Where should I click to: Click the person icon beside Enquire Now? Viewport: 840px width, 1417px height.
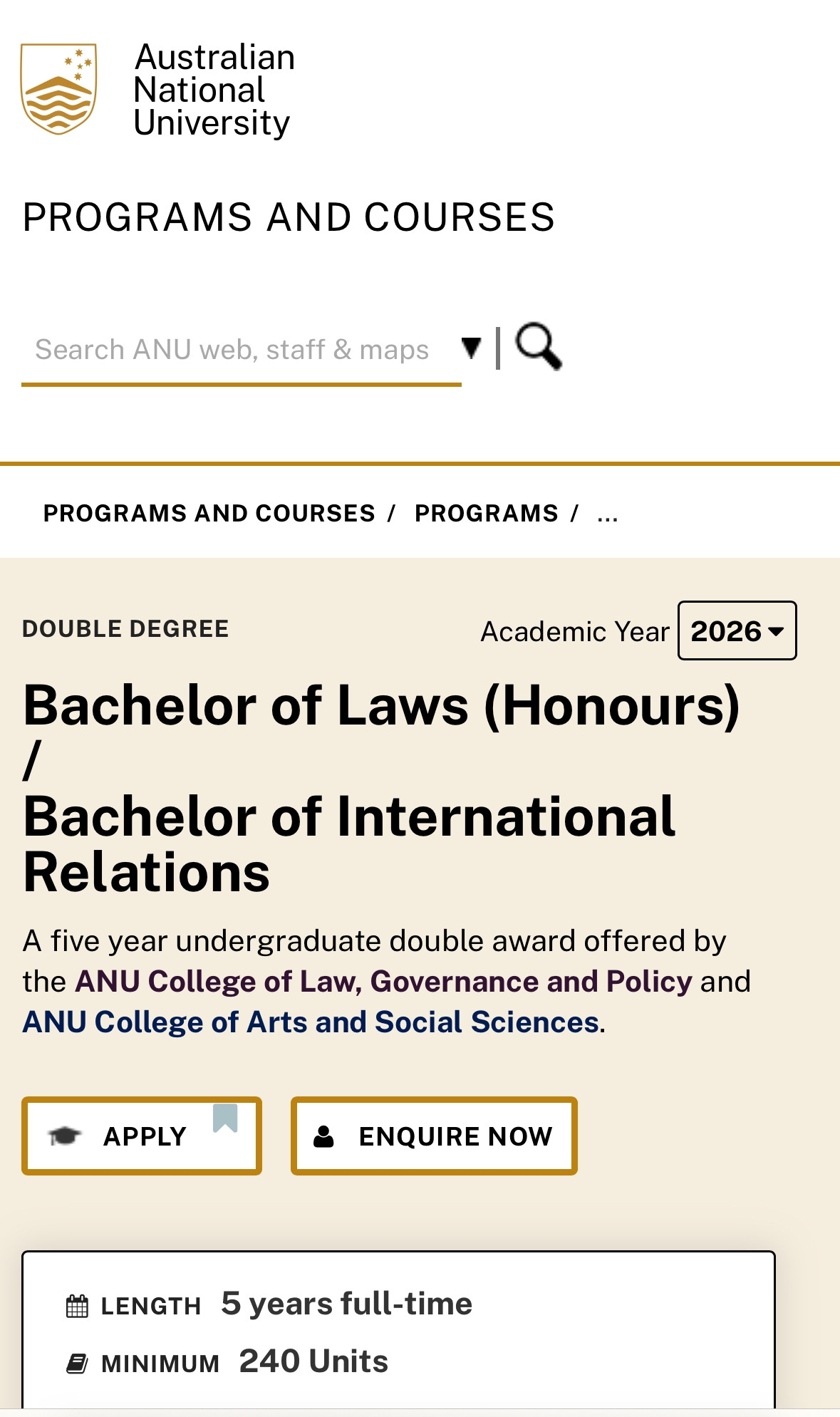(x=324, y=1136)
